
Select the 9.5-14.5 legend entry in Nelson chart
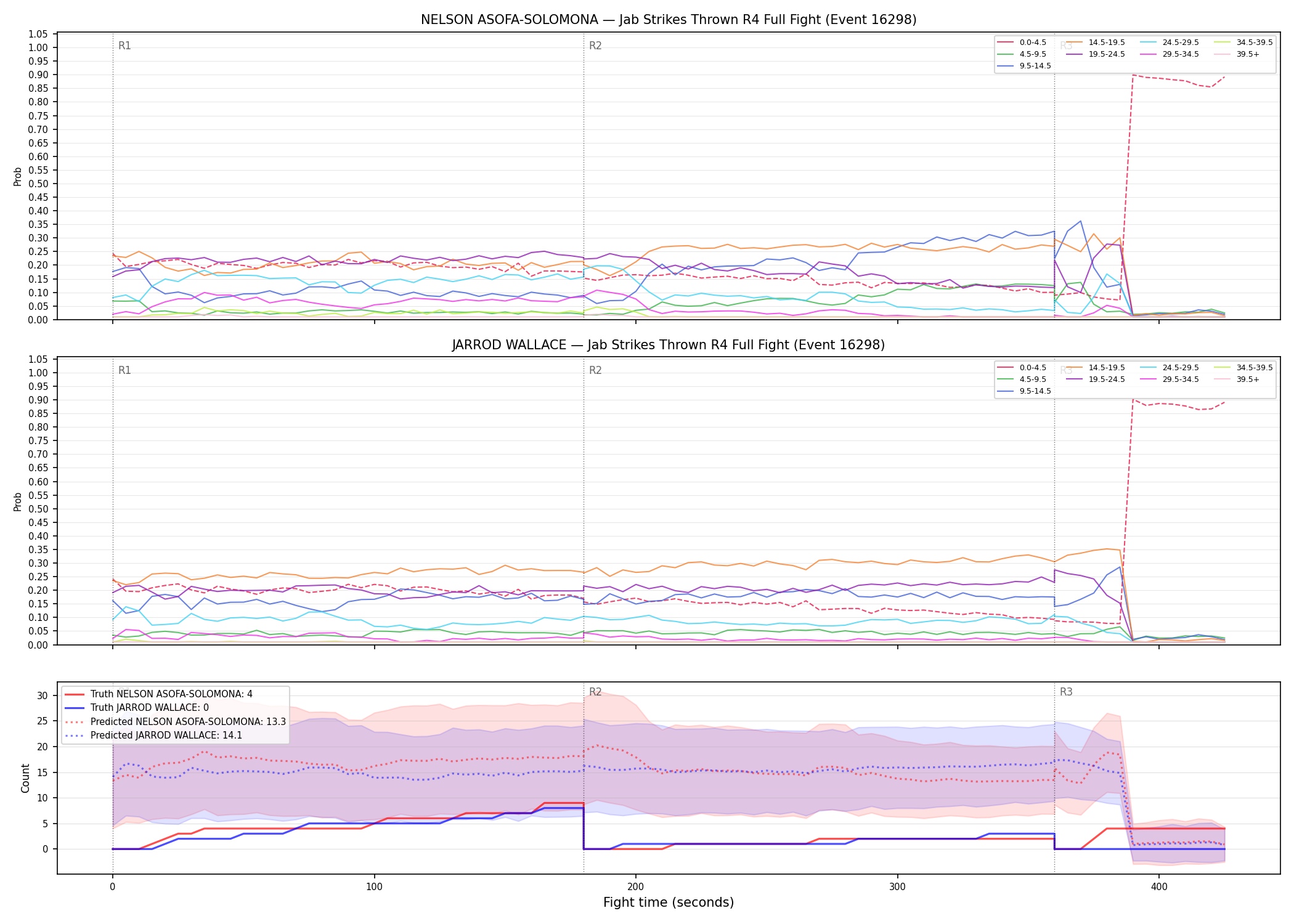[1025, 66]
